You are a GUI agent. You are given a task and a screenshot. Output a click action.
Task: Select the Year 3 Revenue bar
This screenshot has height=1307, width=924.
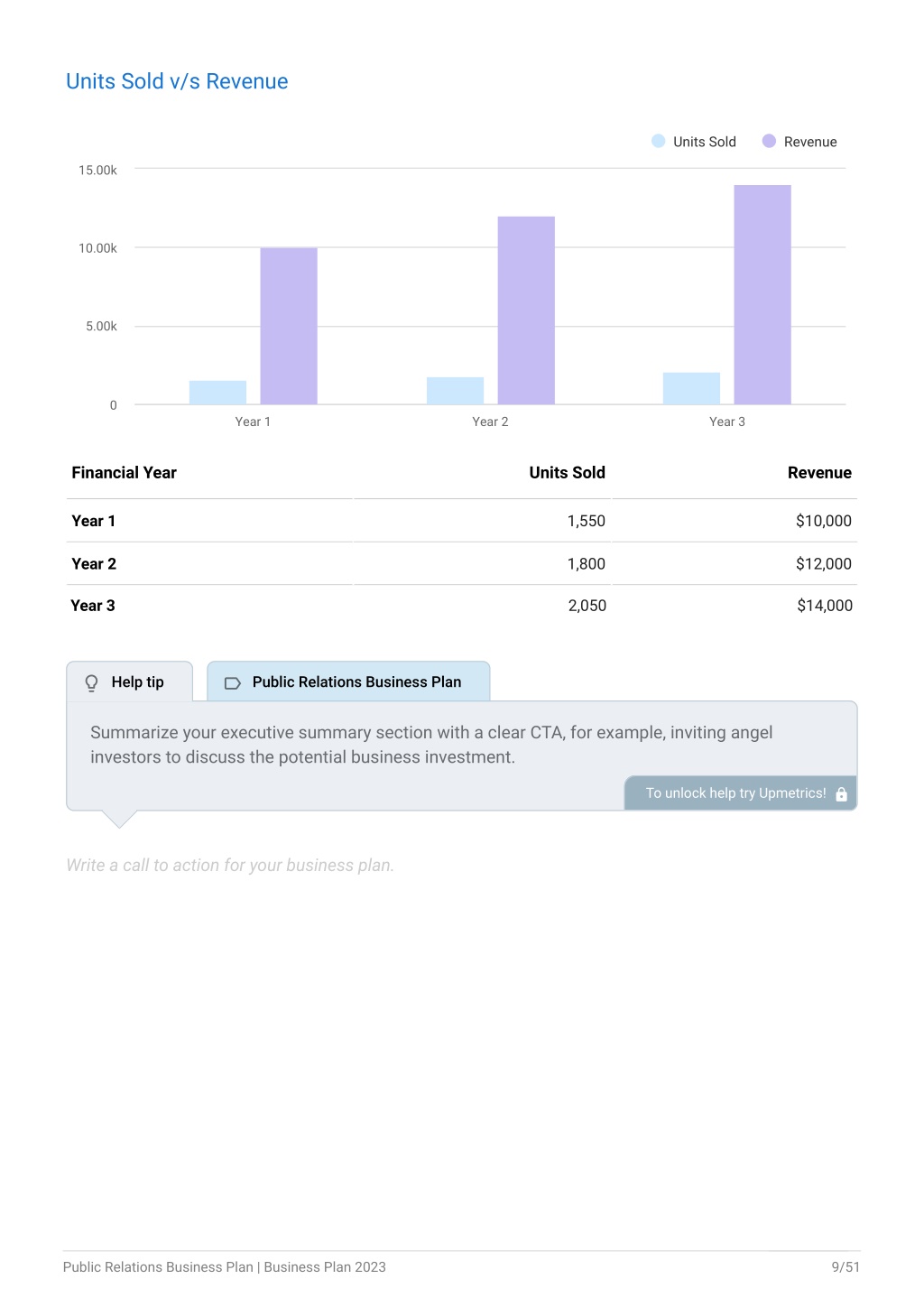pos(762,294)
